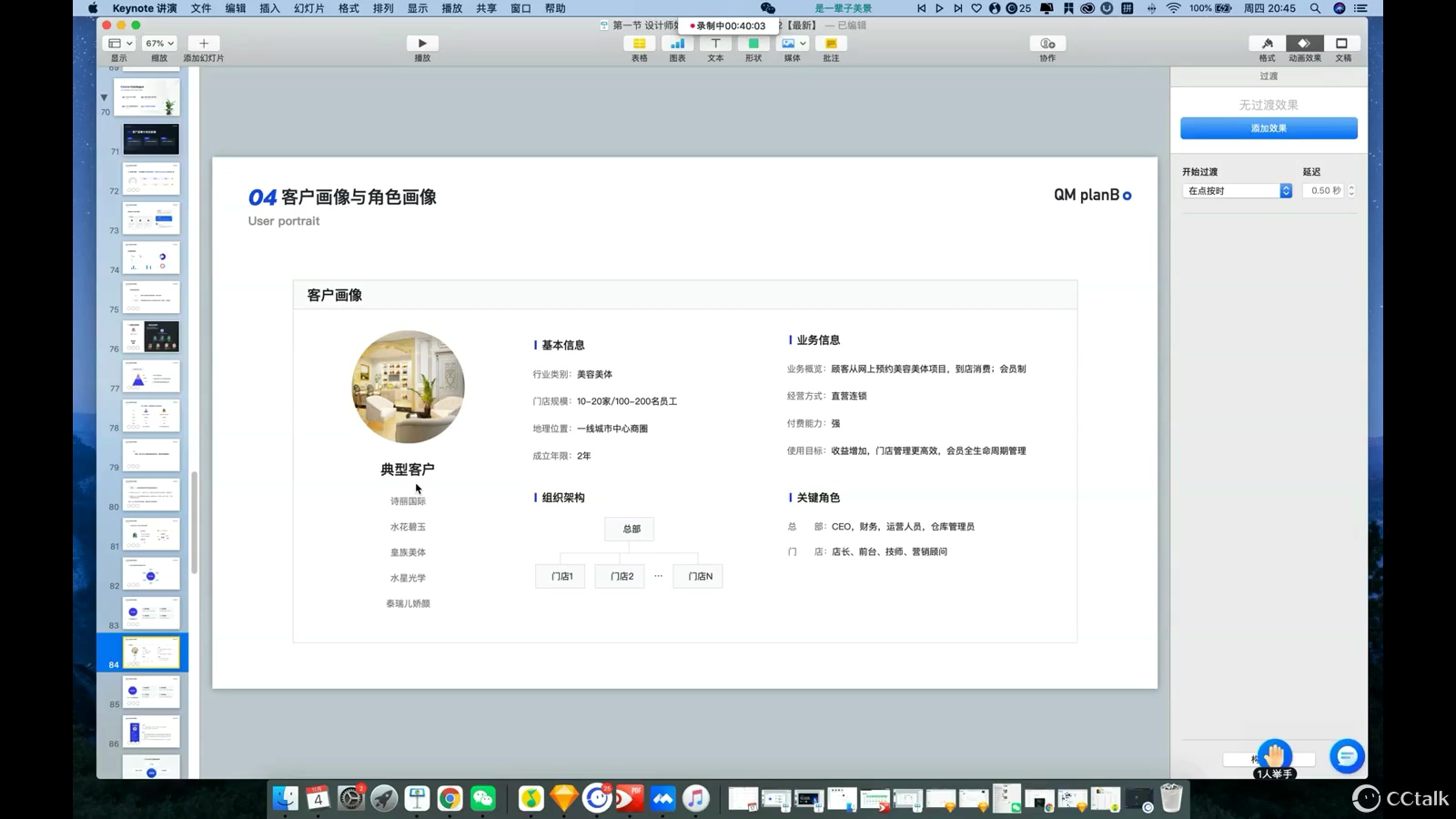
Task: Click the blue chat bubble floating button
Action: 1347,756
